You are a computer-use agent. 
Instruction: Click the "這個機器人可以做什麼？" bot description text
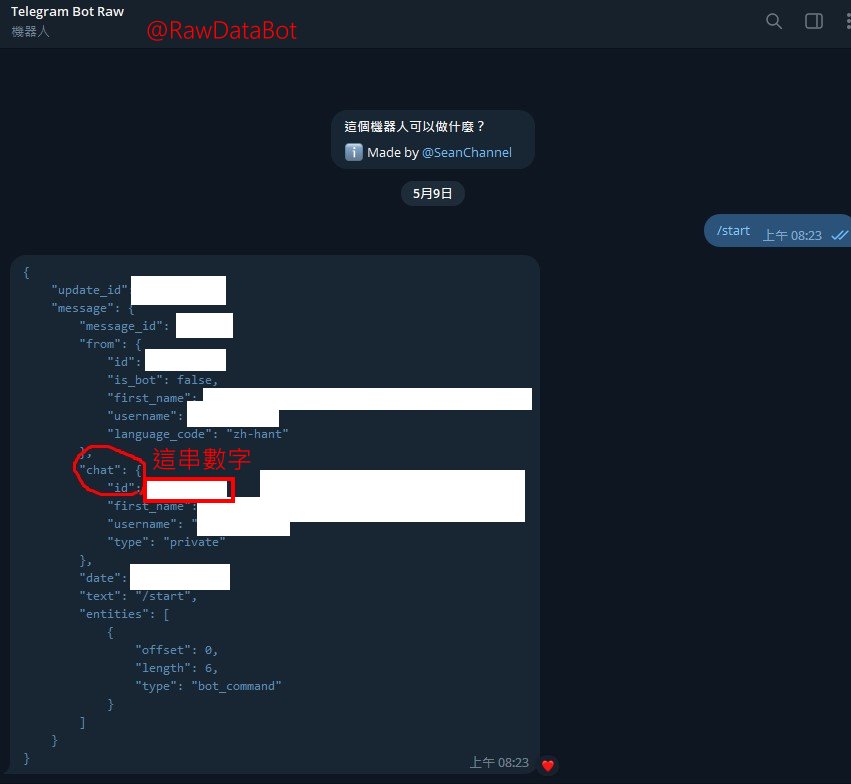(x=415, y=127)
